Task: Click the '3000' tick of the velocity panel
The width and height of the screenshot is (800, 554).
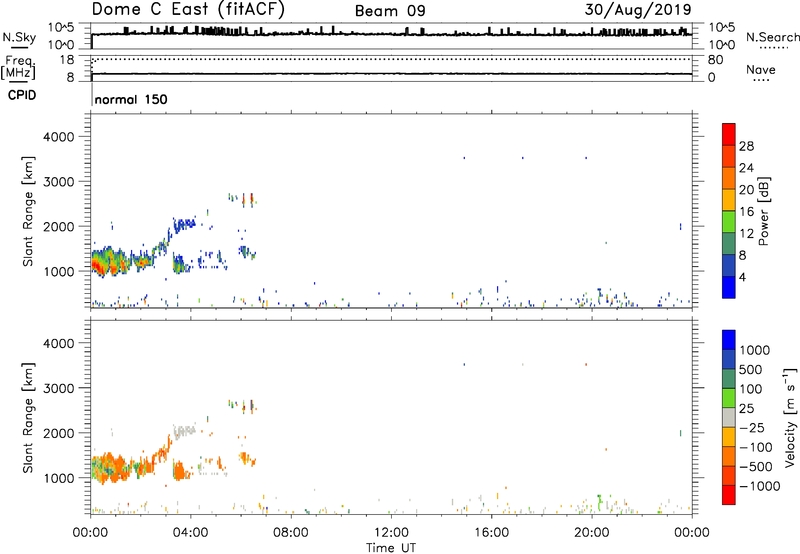Action: coord(58,388)
